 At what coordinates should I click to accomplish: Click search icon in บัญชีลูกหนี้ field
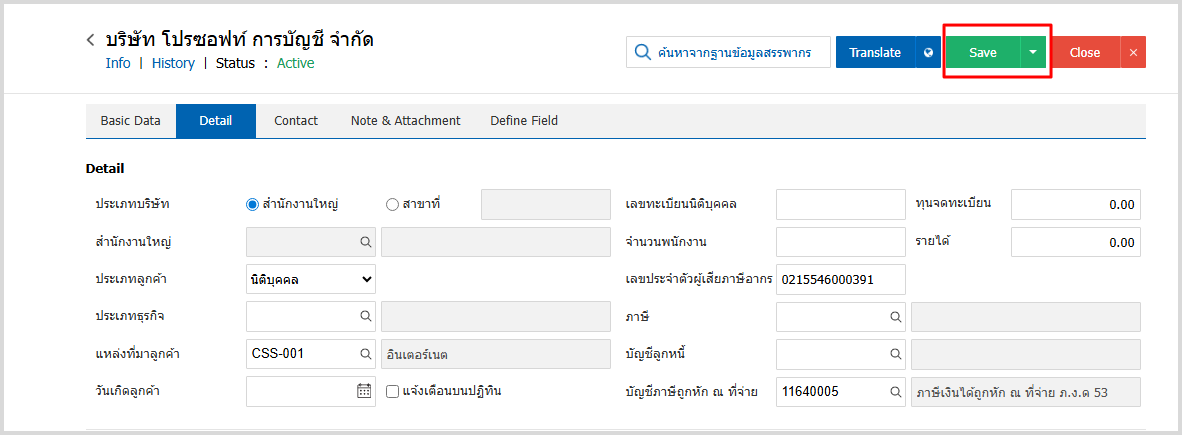pos(896,354)
